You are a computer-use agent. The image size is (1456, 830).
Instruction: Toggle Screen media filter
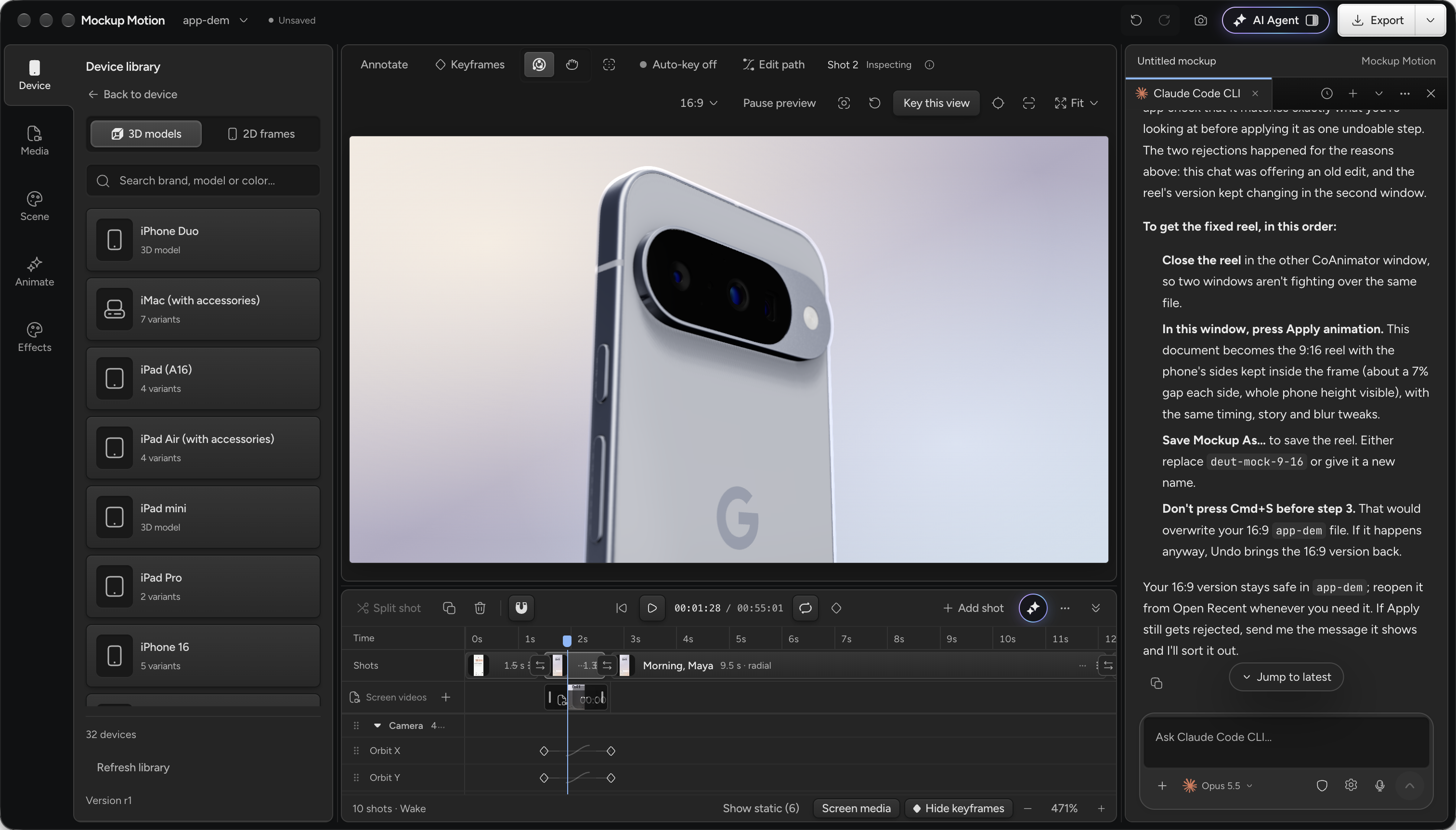pyautogui.click(x=856, y=808)
